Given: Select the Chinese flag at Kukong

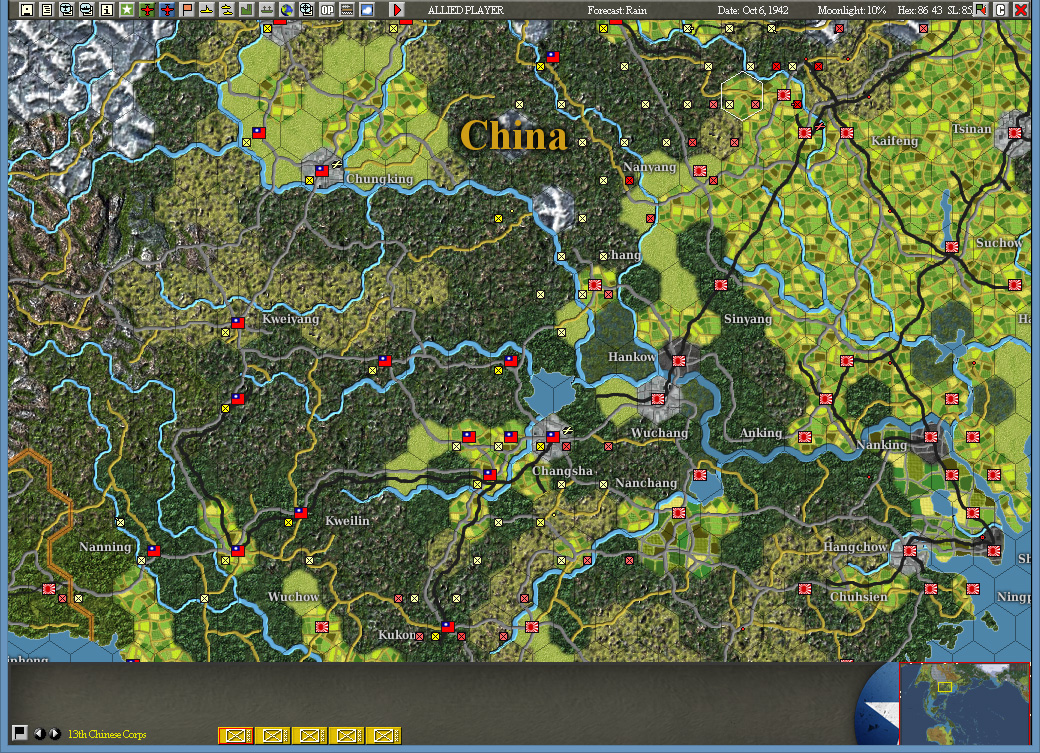Looking at the screenshot, I should [448, 626].
